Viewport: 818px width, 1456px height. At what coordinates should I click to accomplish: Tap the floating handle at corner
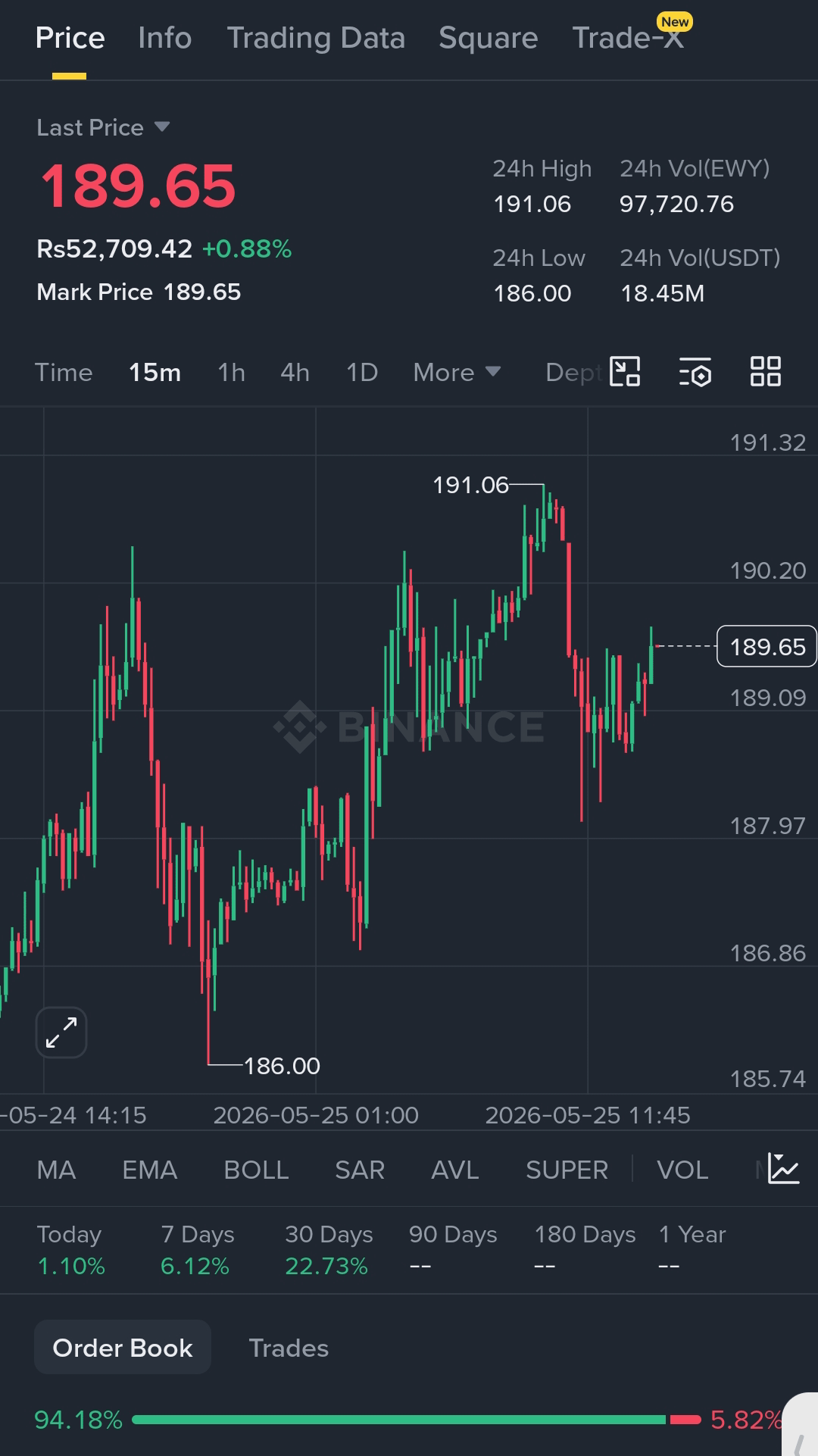click(x=801, y=1426)
